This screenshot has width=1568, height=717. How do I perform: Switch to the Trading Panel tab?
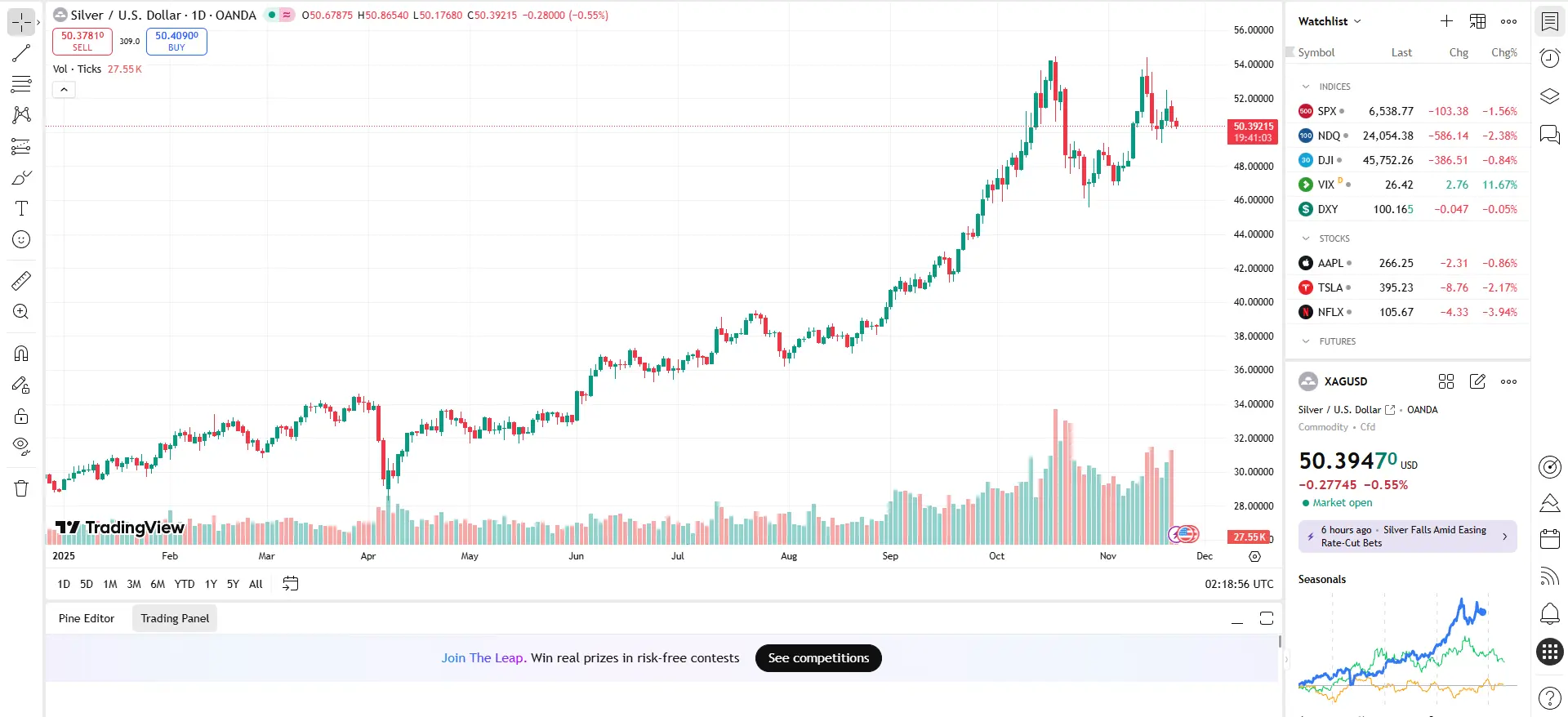point(174,618)
